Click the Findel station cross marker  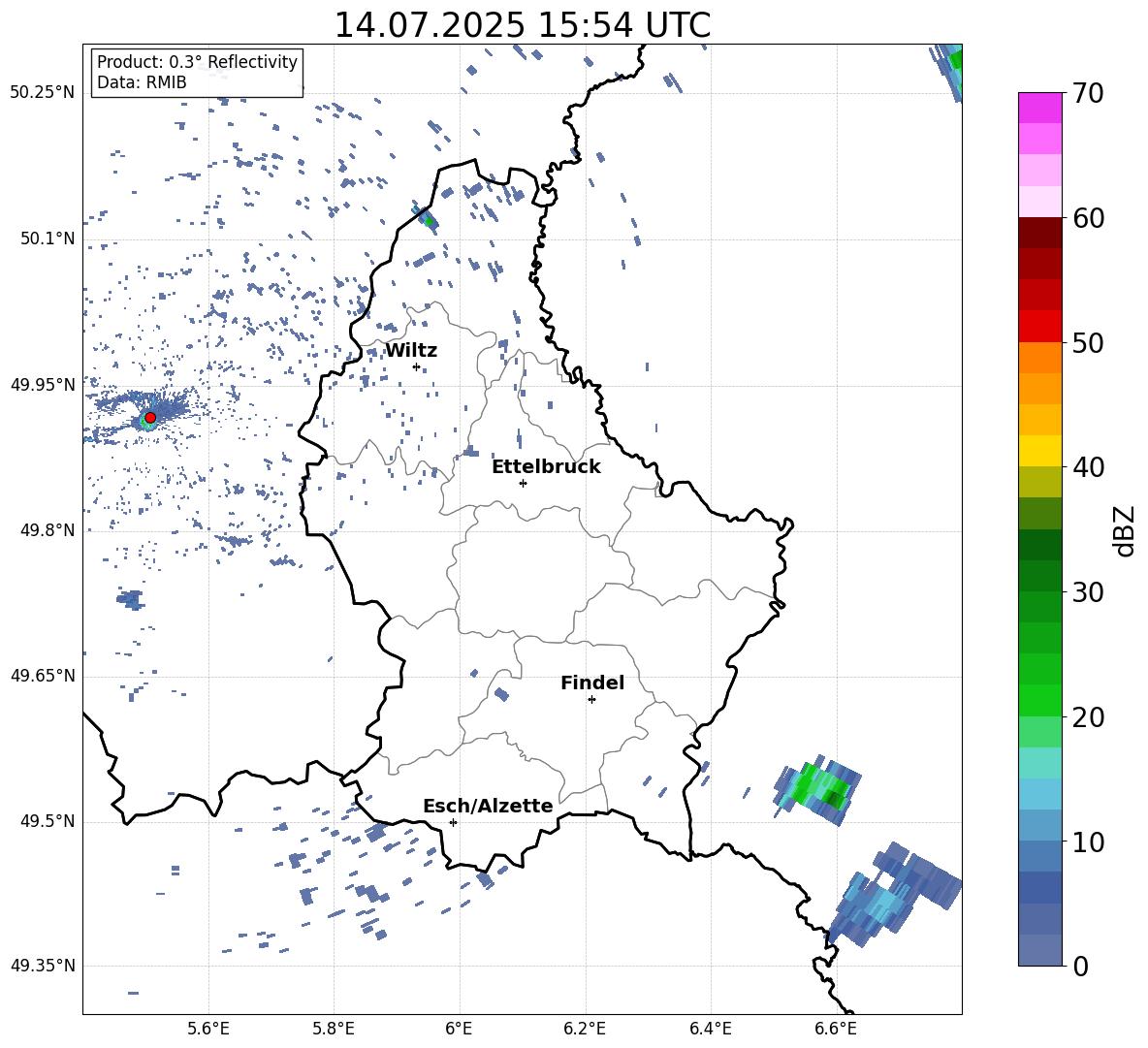pyautogui.click(x=591, y=700)
